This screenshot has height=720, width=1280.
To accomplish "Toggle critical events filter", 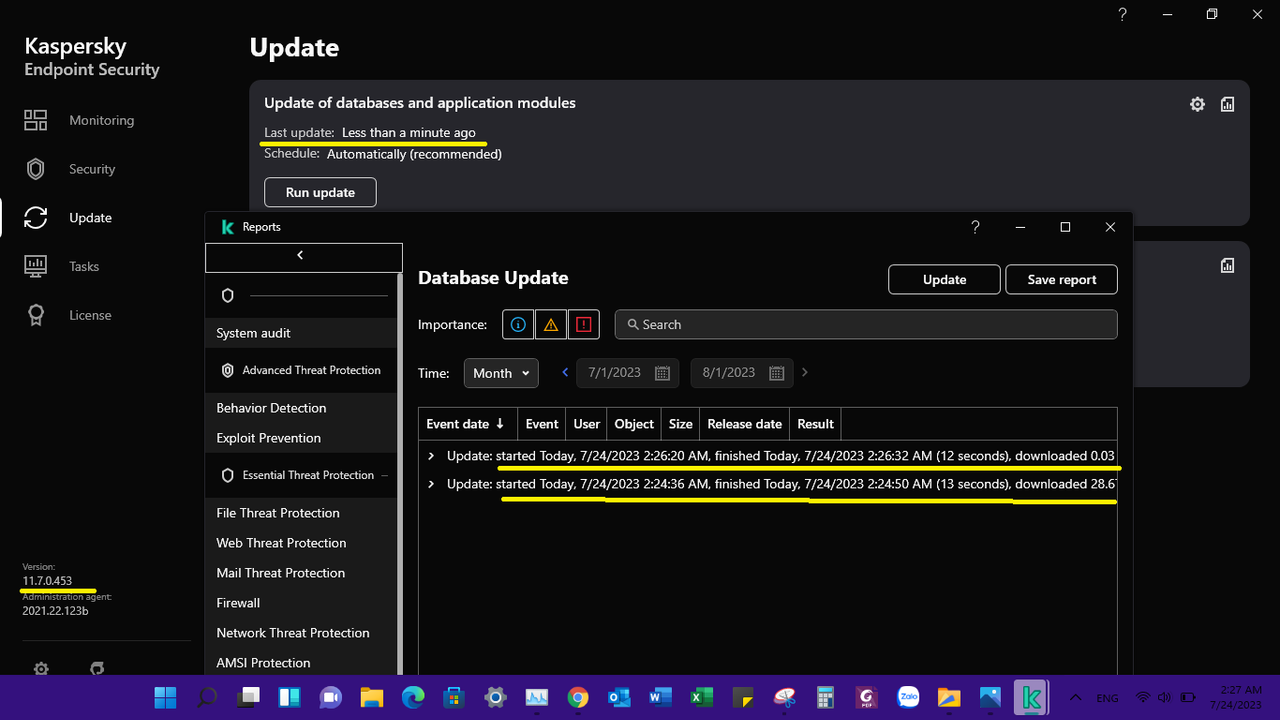I will click(584, 324).
